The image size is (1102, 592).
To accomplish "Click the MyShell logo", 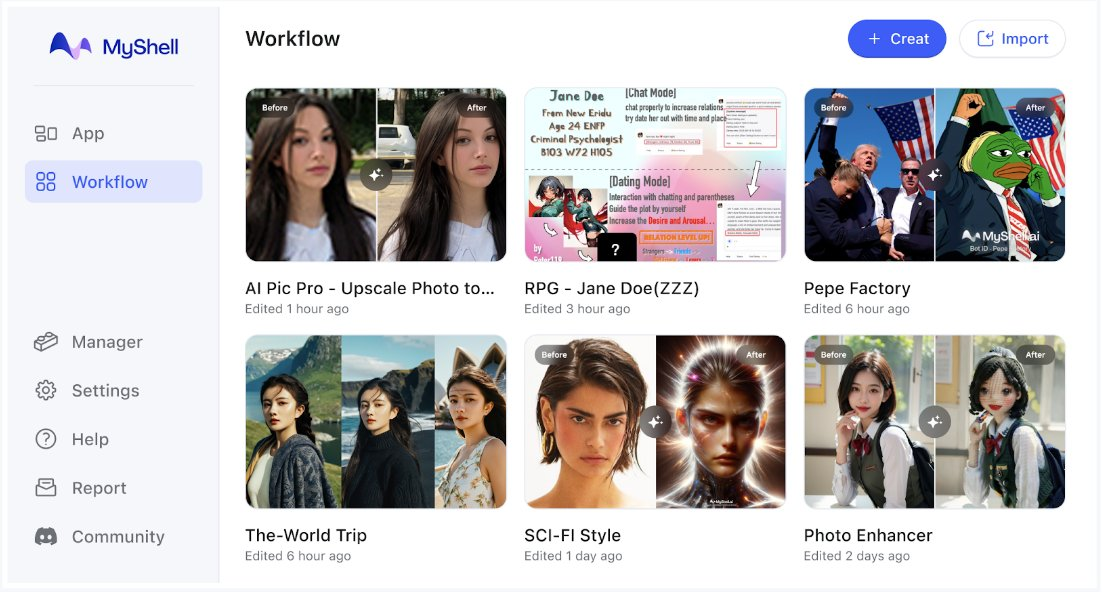I will click(x=114, y=46).
